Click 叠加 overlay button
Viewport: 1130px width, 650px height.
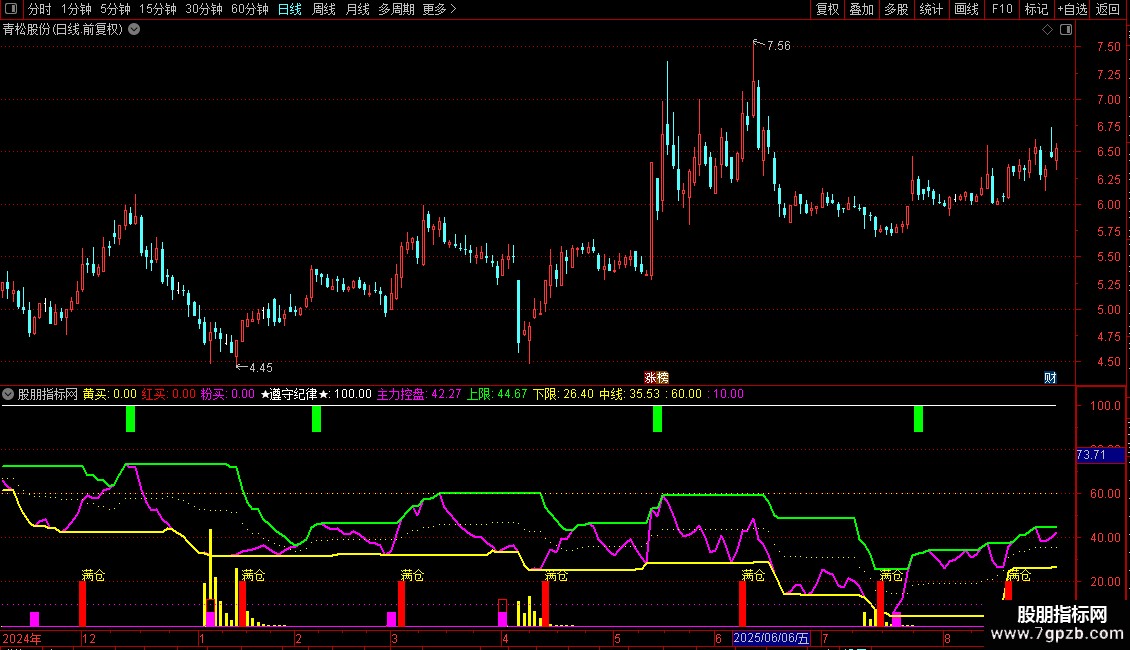click(861, 10)
